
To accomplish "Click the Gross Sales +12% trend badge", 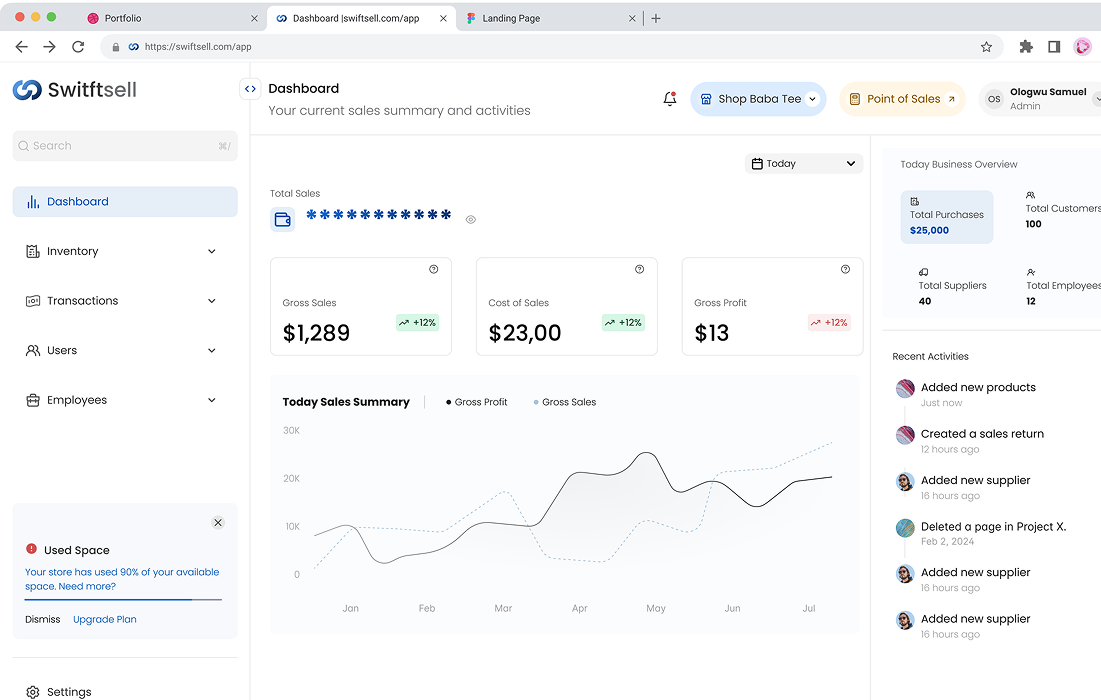I will pos(418,323).
